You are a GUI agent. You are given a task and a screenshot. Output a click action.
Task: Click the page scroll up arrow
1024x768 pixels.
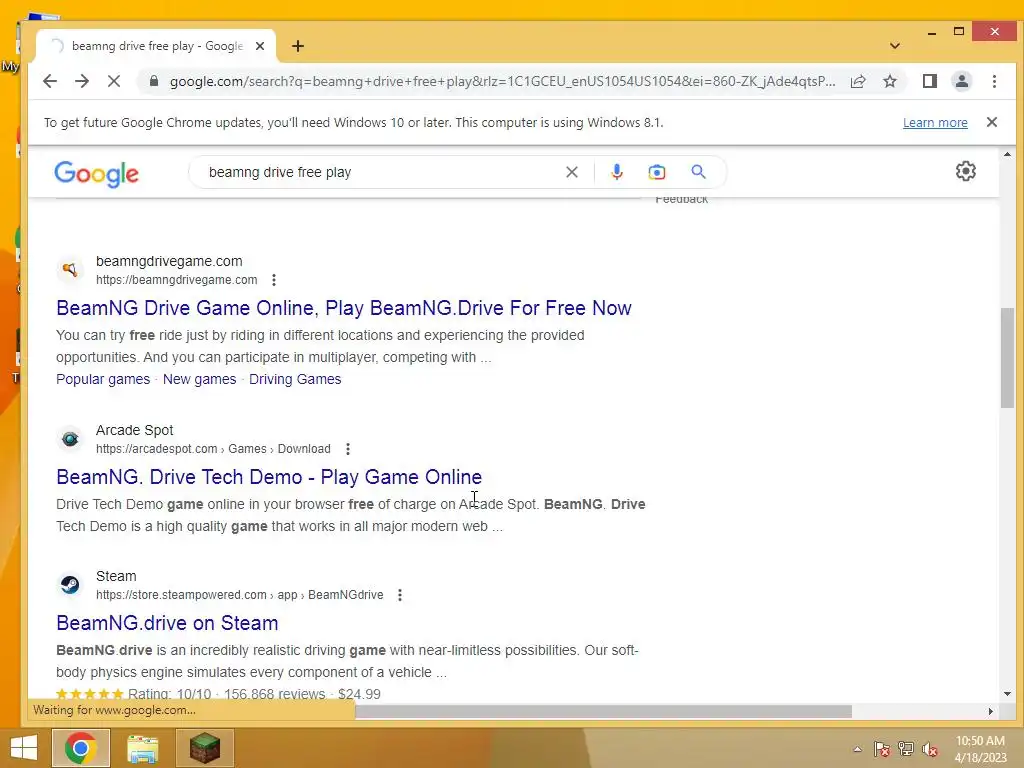click(x=1007, y=155)
